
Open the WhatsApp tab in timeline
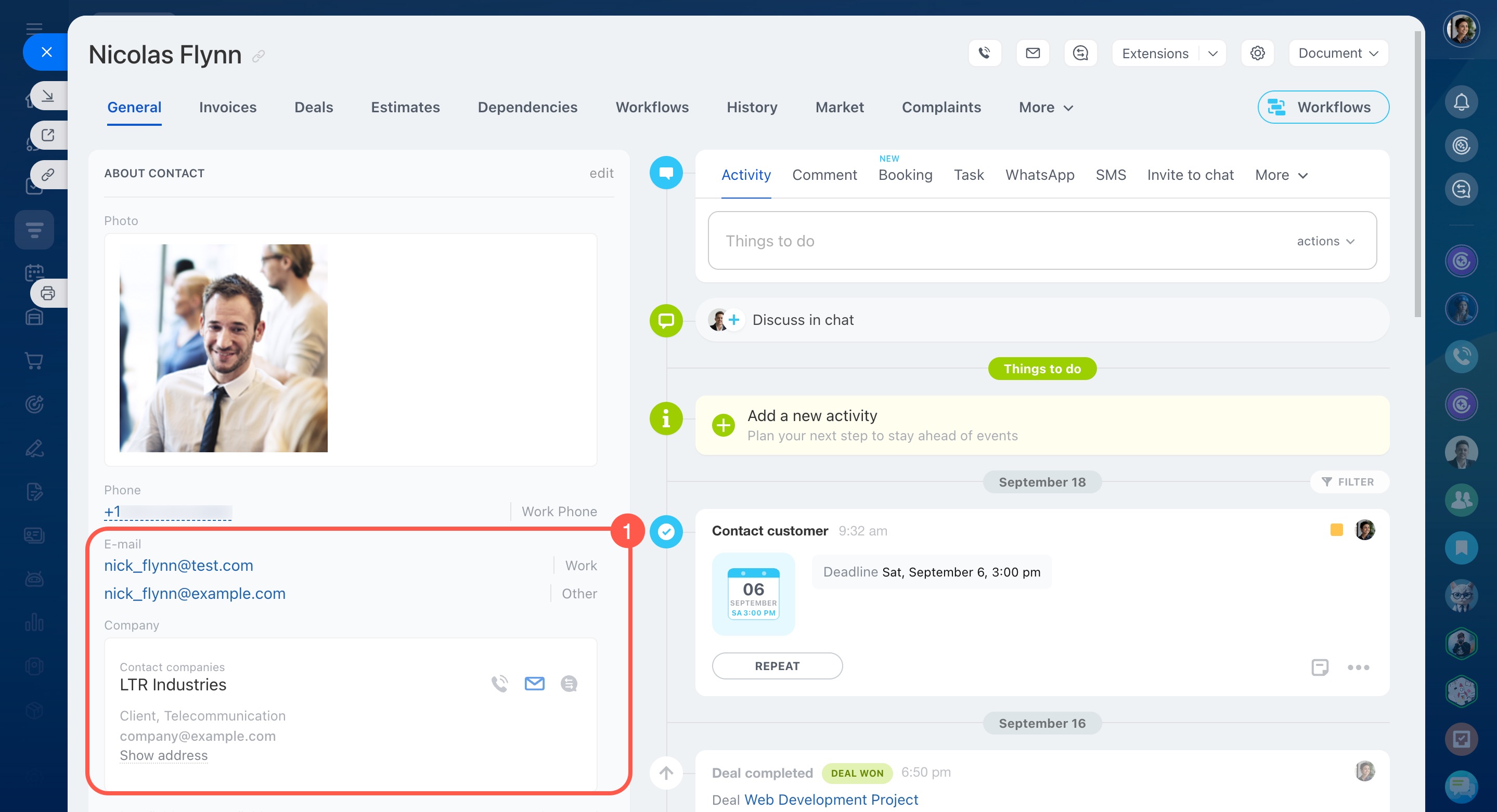point(1039,175)
